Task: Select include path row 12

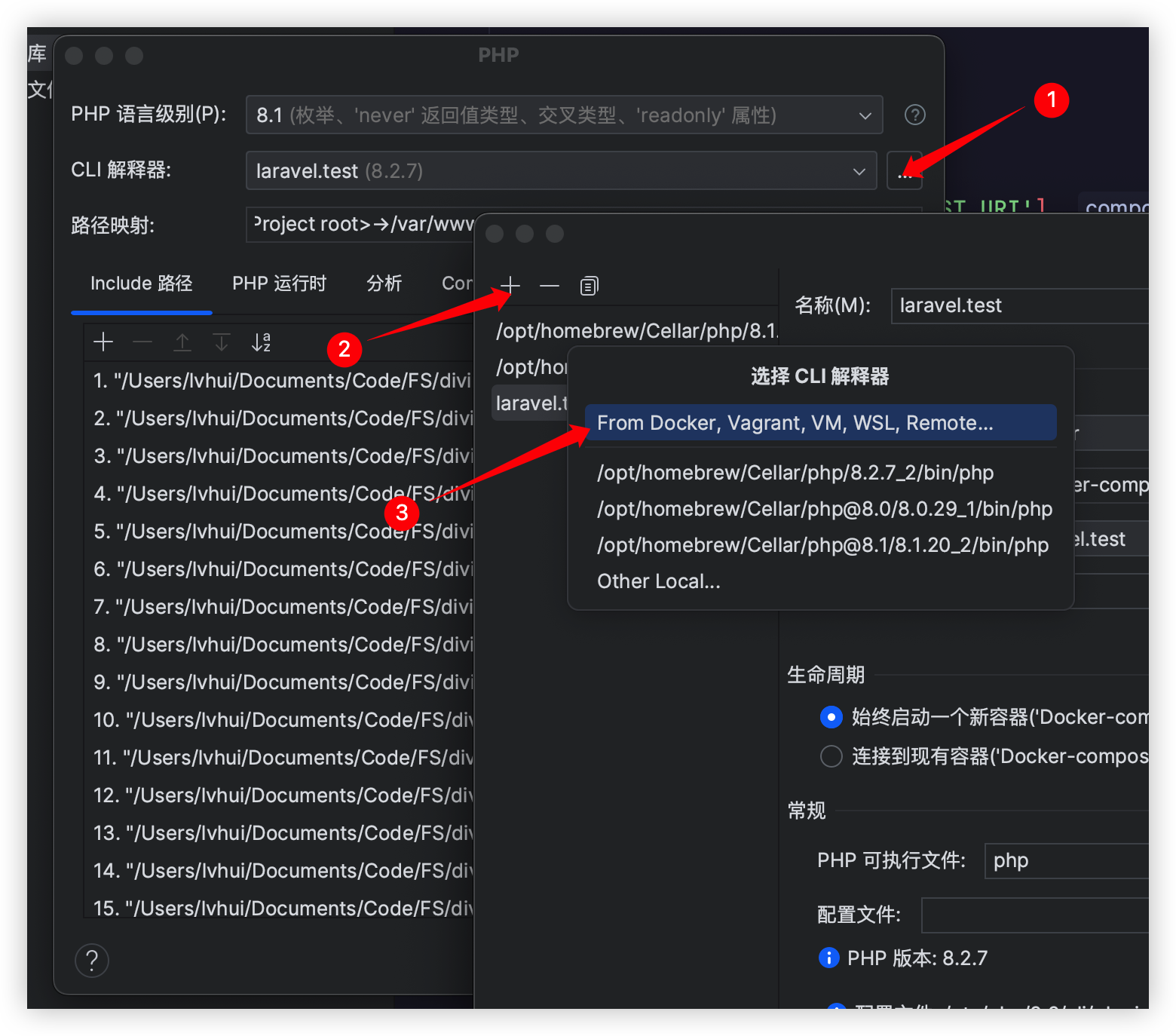Action: coord(279,795)
